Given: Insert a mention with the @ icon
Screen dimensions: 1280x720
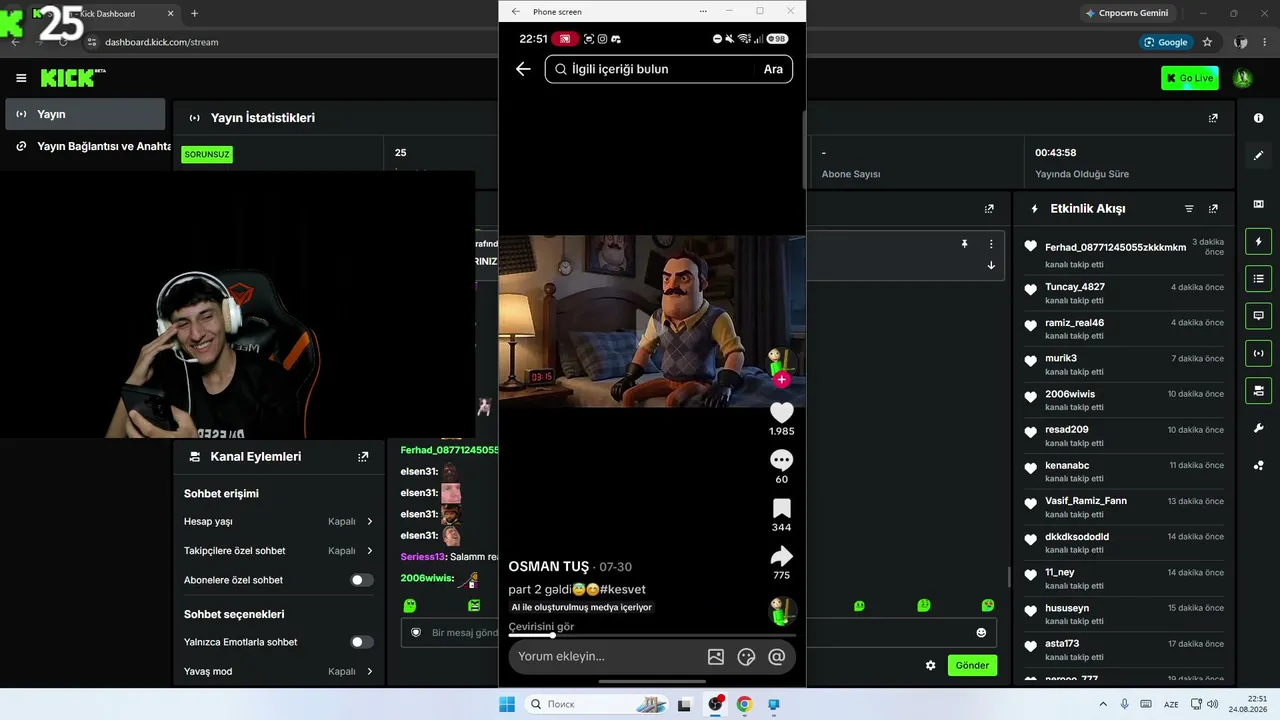Looking at the screenshot, I should pyautogui.click(x=776, y=657).
